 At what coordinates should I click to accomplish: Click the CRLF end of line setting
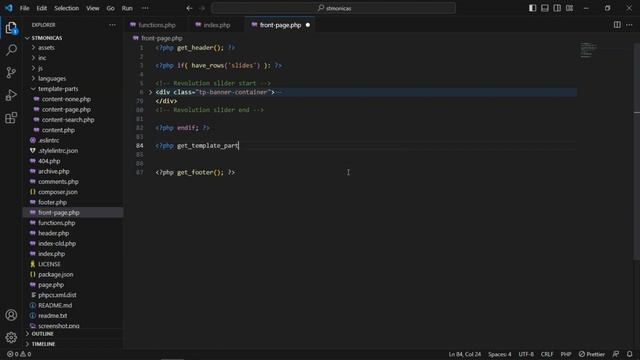coord(547,354)
